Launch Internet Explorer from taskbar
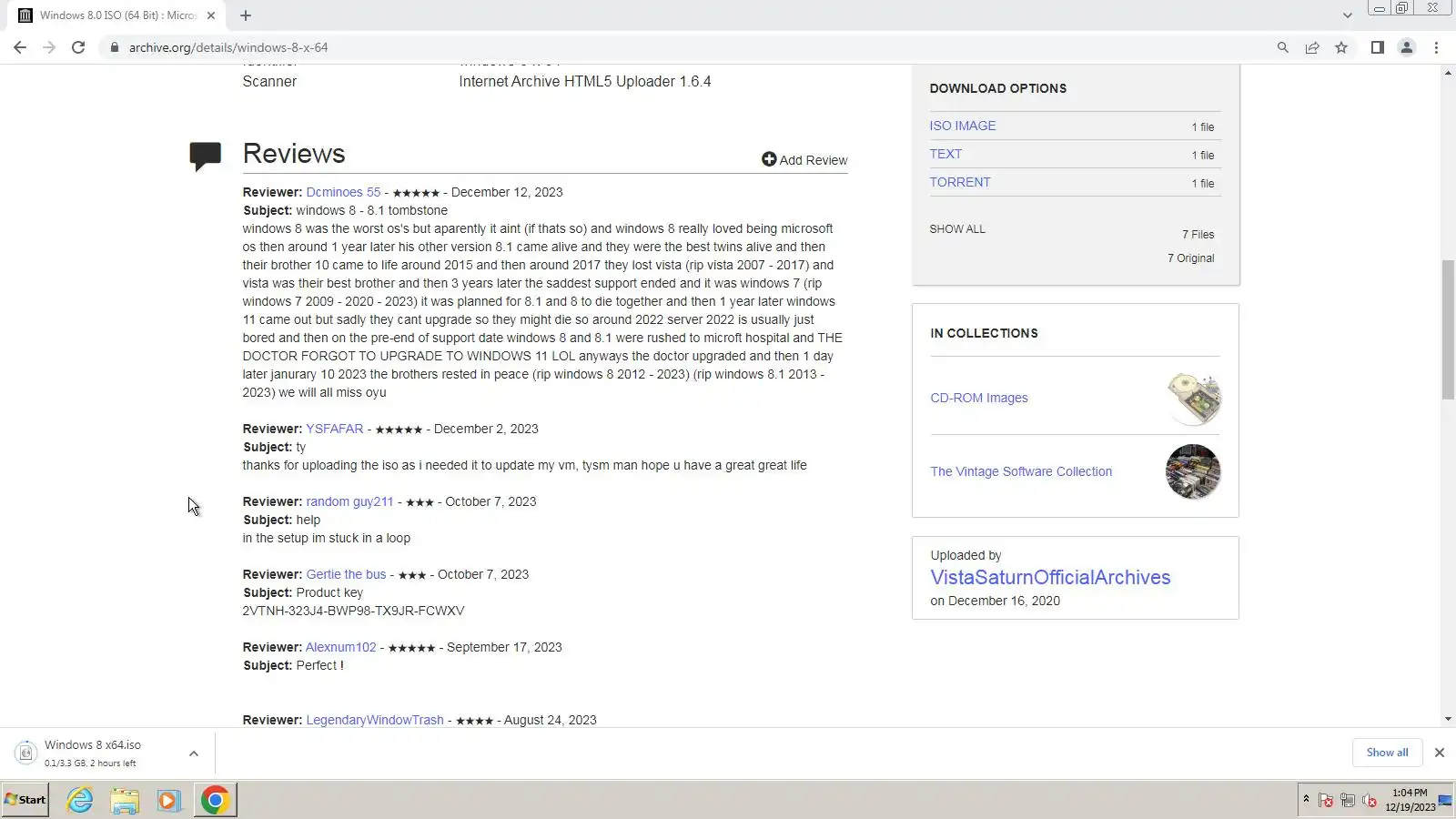 (x=80, y=800)
